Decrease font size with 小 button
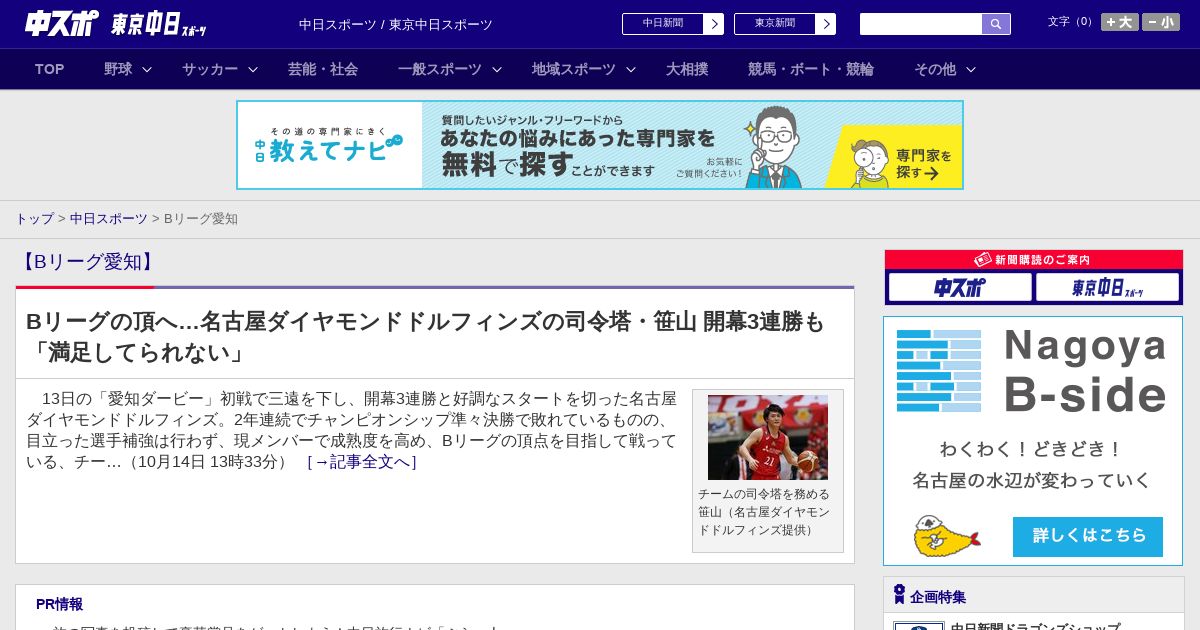This screenshot has height=630, width=1200. pyautogui.click(x=1161, y=22)
